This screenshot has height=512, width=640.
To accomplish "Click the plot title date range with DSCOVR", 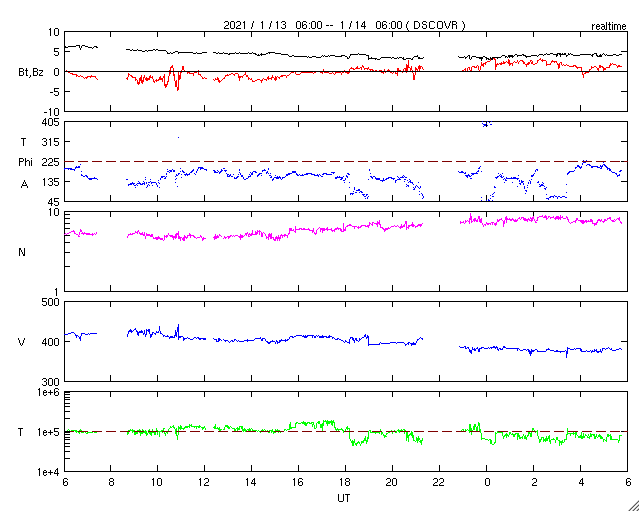I will pyautogui.click(x=344, y=26).
